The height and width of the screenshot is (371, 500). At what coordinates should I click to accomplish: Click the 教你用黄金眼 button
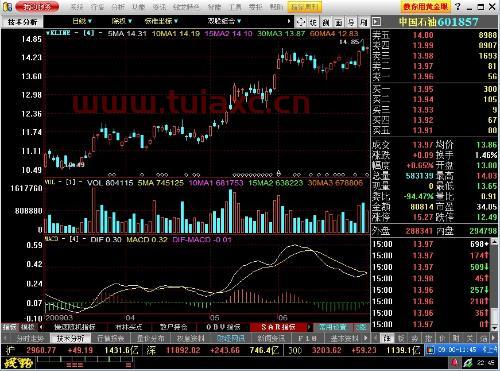425,7
